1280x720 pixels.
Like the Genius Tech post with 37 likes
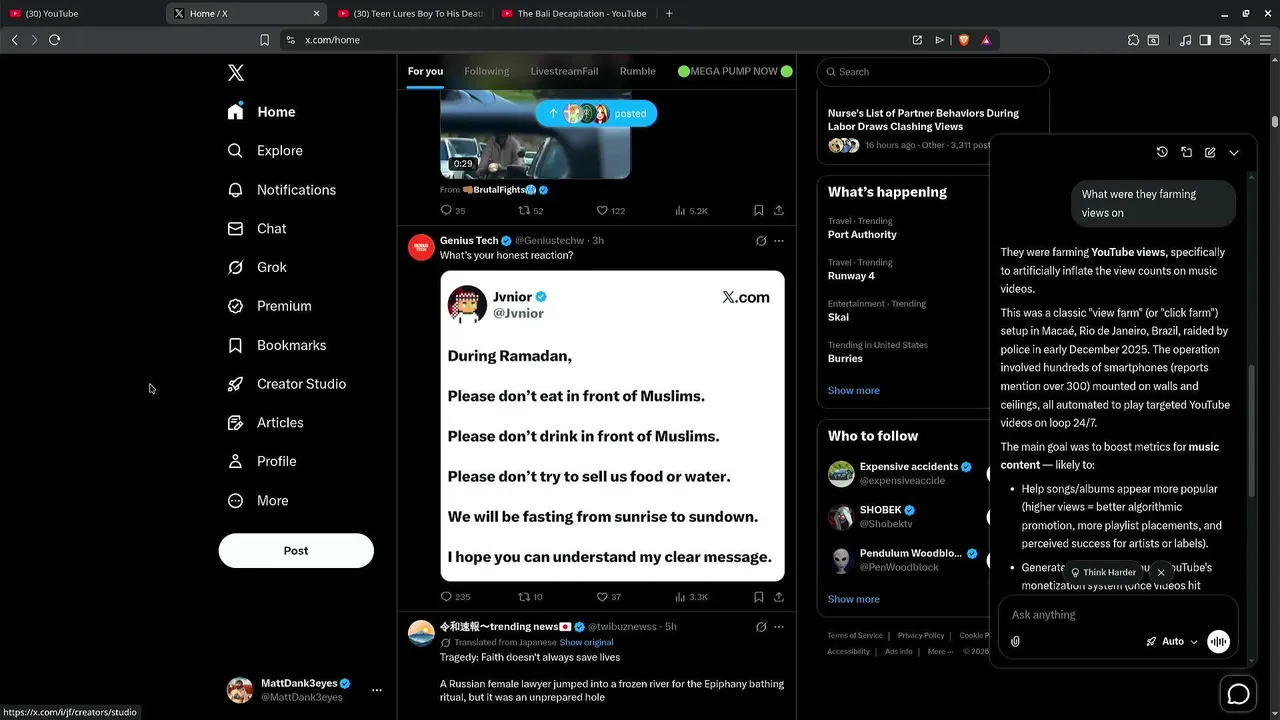(x=608, y=597)
